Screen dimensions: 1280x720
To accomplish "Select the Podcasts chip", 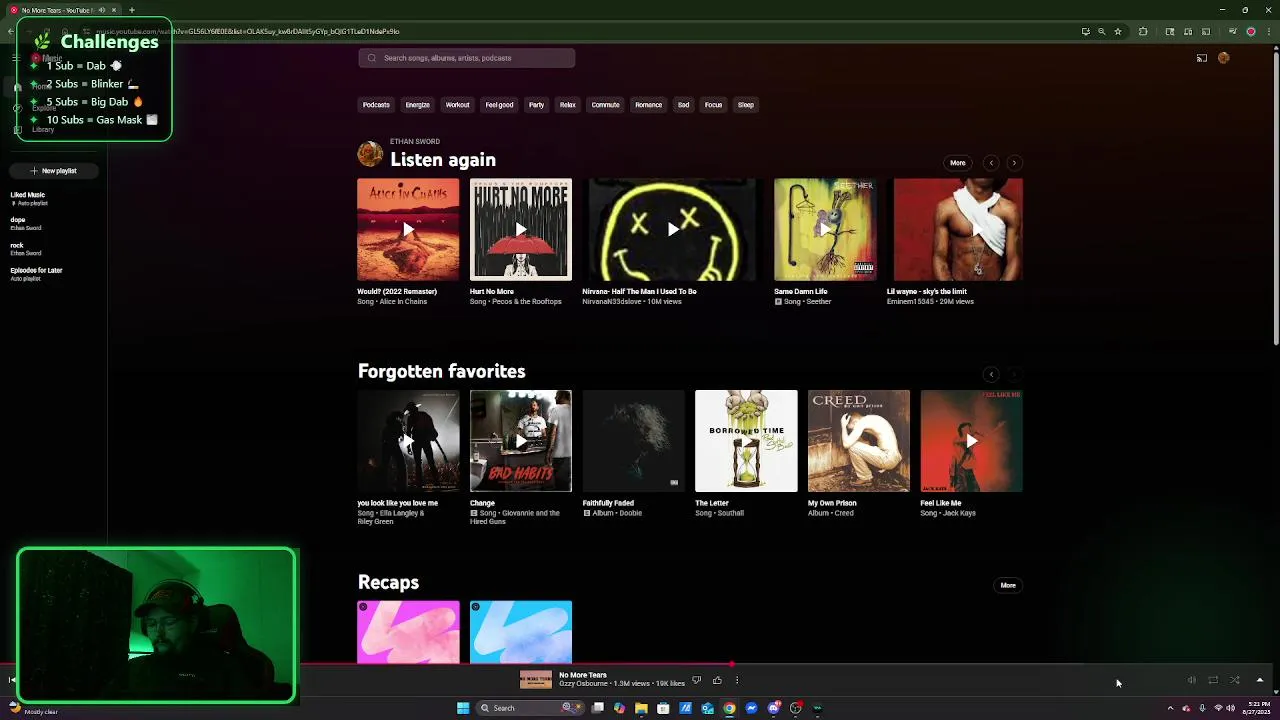I will pyautogui.click(x=376, y=105).
